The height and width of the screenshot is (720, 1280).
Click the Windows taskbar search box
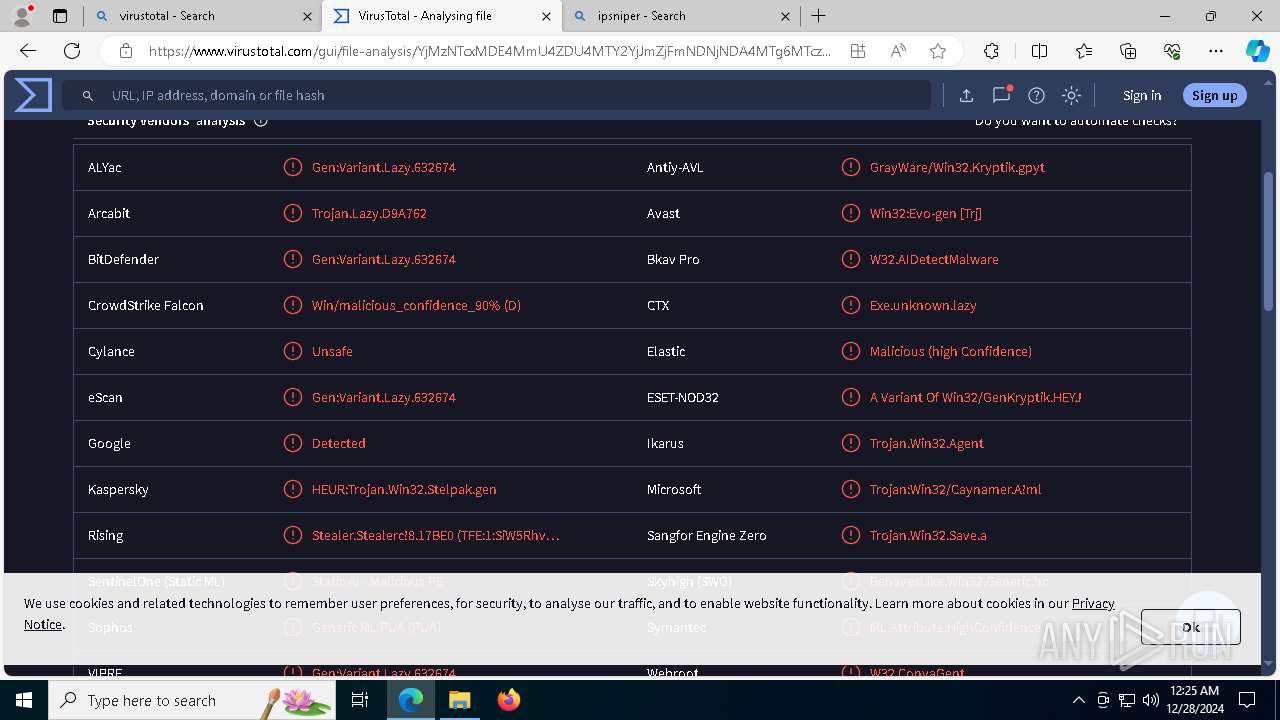(192, 700)
